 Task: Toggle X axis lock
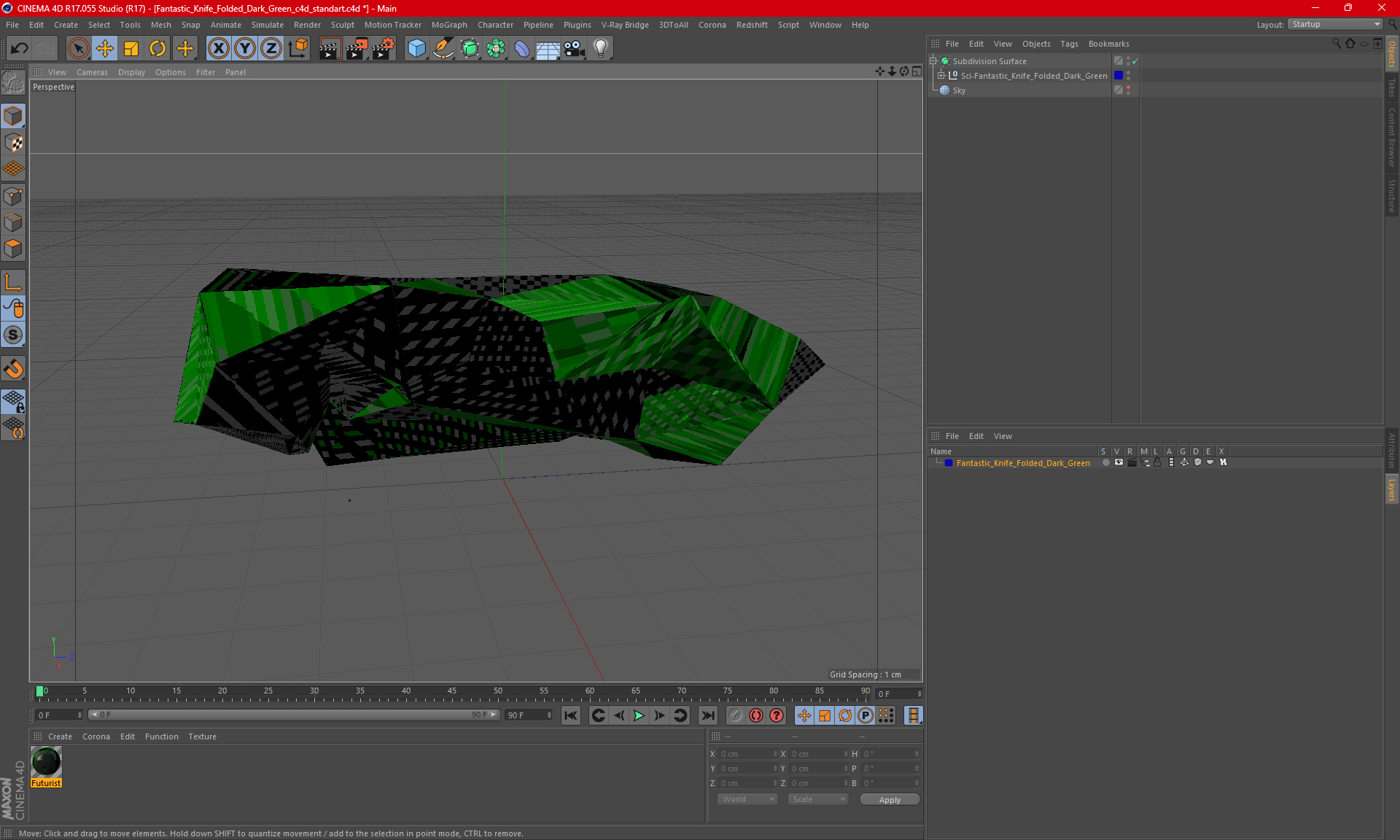218,49
